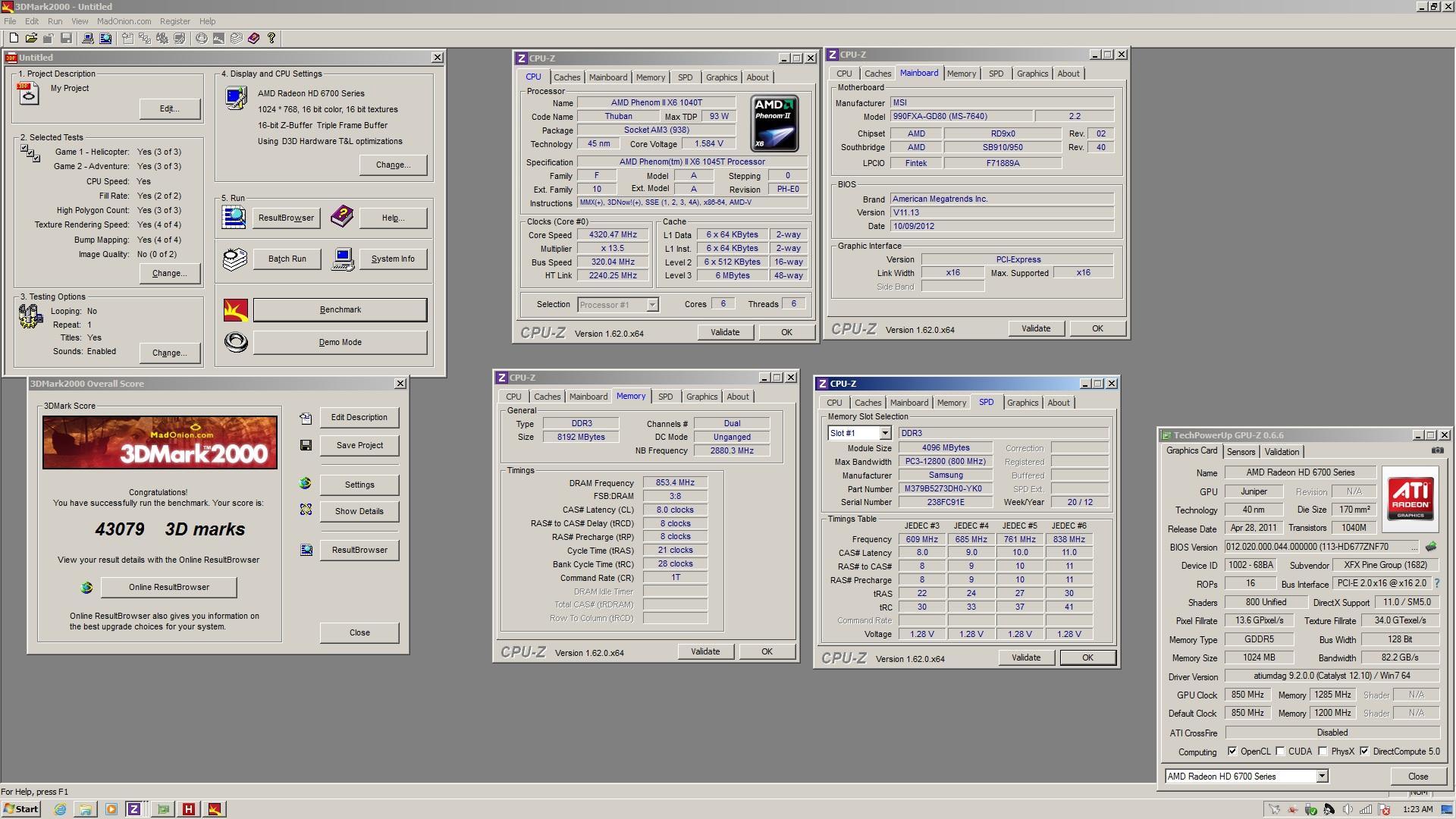1456x819 pixels.
Task: Launch Windows Media Player from the taskbar
Action: pyautogui.click(x=111, y=809)
